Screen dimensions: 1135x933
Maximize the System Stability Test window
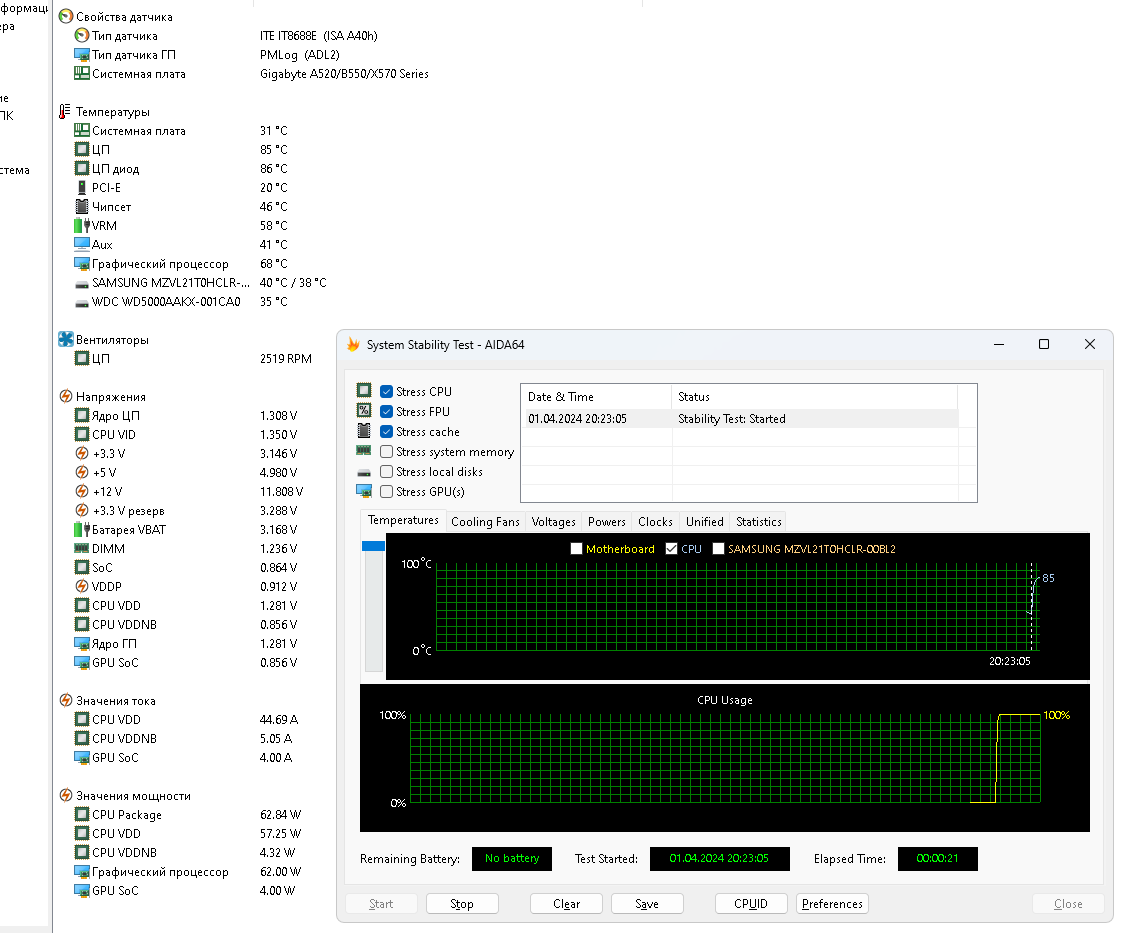click(1044, 345)
